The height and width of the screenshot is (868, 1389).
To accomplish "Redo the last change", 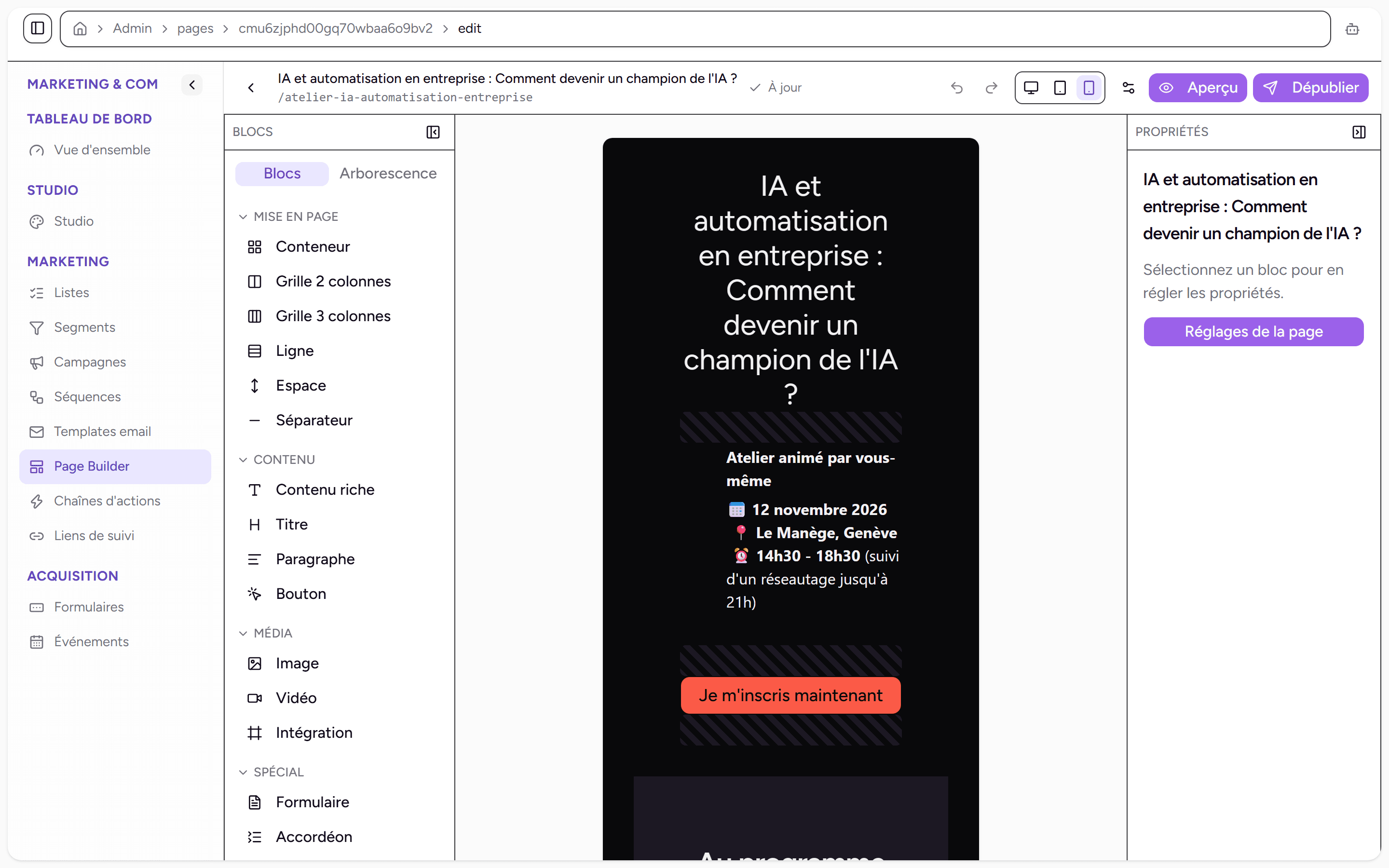I will (991, 87).
